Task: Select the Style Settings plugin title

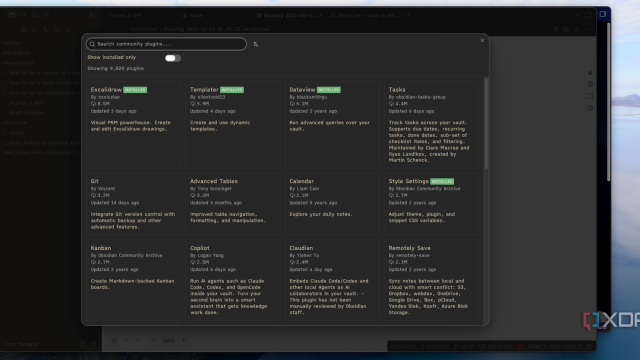Action: click(x=409, y=181)
